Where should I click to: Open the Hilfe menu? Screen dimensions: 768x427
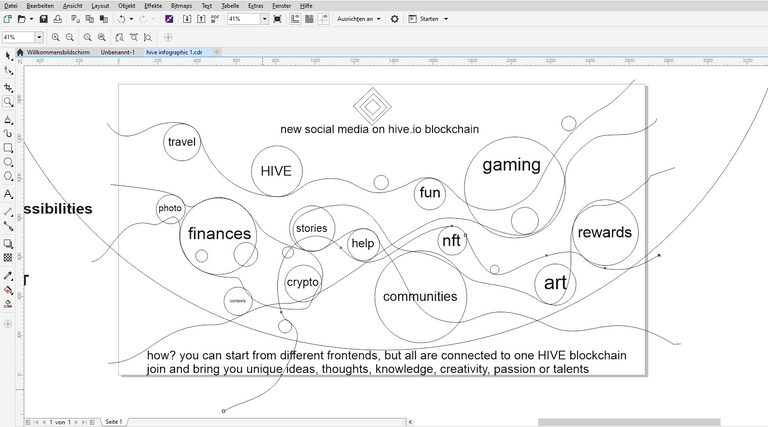click(x=306, y=5)
